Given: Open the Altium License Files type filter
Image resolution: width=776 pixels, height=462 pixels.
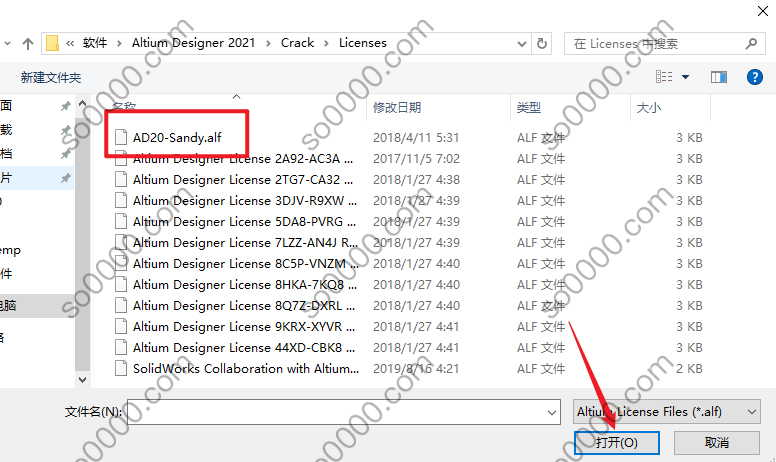Looking at the screenshot, I should (x=667, y=412).
